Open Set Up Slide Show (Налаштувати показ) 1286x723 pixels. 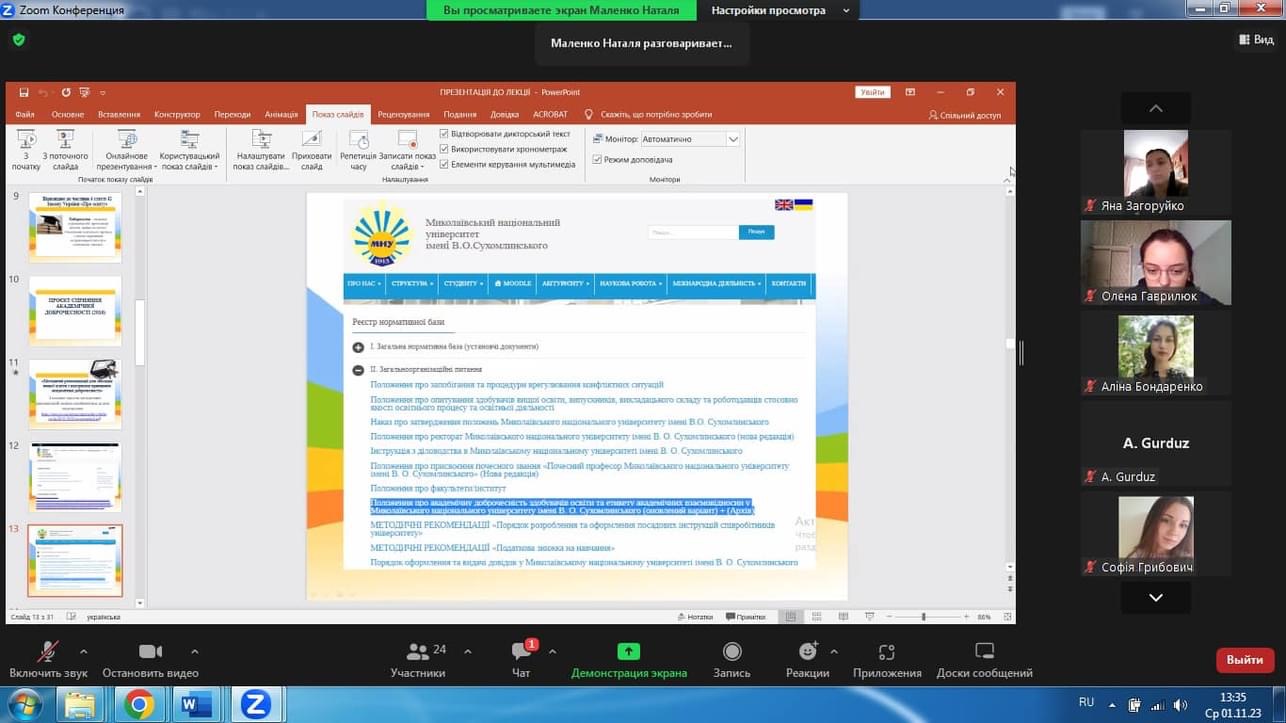pyautogui.click(x=261, y=150)
